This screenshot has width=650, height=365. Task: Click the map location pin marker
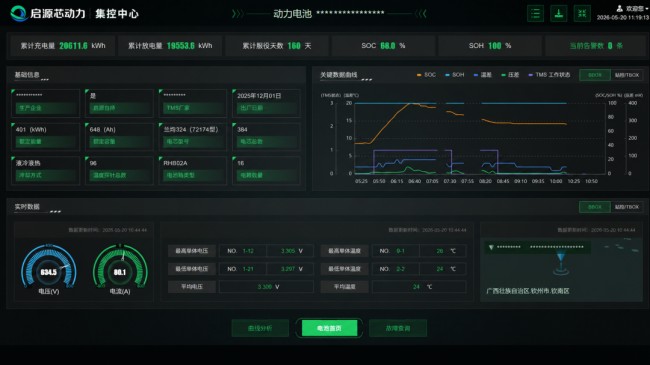(561, 263)
